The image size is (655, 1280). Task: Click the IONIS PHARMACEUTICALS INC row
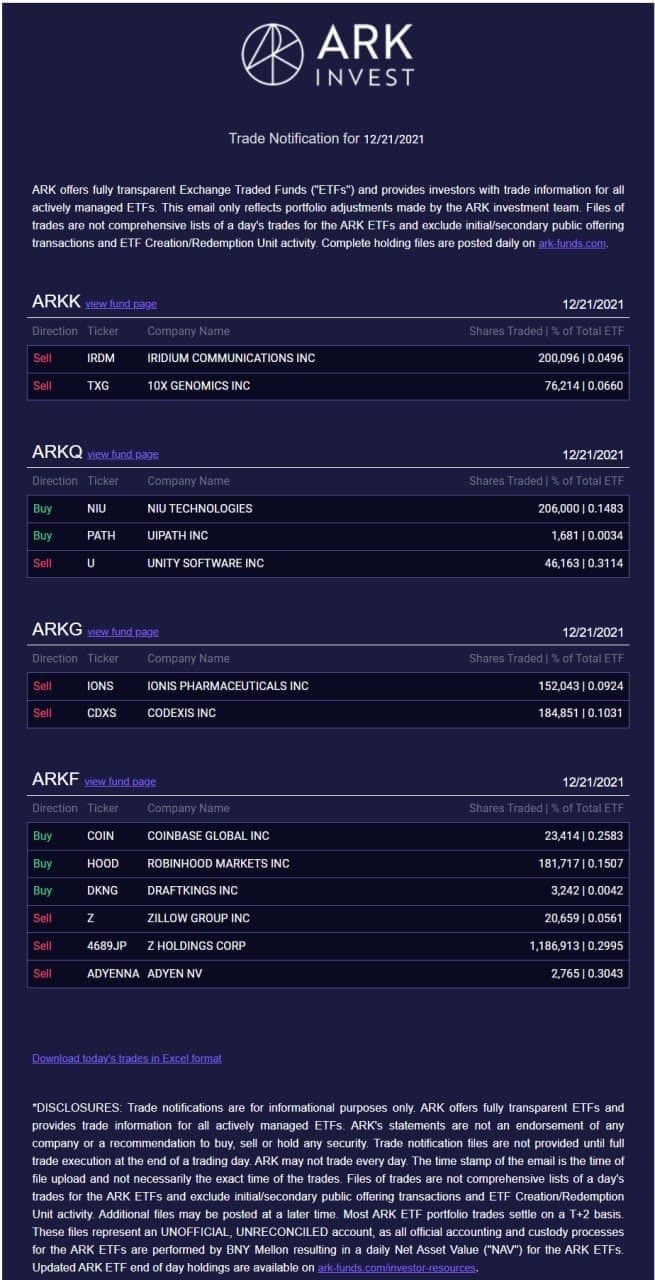pyautogui.click(x=328, y=686)
